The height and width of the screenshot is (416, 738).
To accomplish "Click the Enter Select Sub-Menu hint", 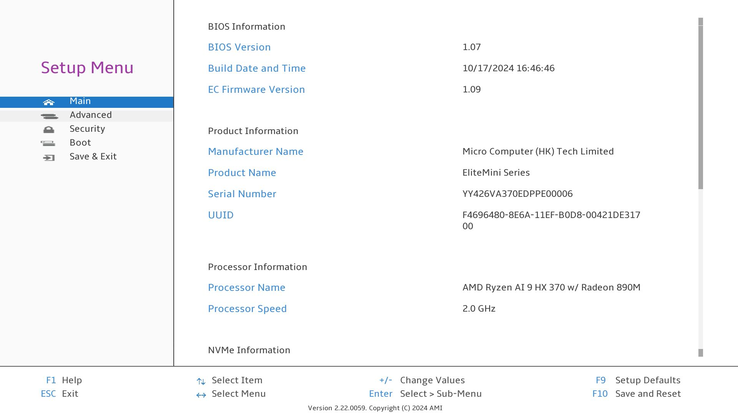I will click(425, 394).
